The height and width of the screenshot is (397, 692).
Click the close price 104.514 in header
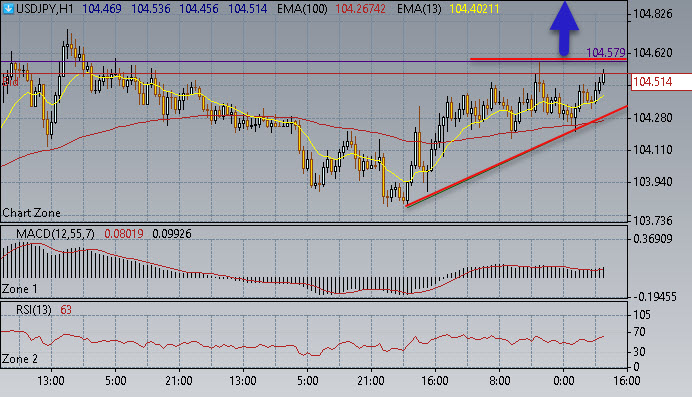(248, 9)
